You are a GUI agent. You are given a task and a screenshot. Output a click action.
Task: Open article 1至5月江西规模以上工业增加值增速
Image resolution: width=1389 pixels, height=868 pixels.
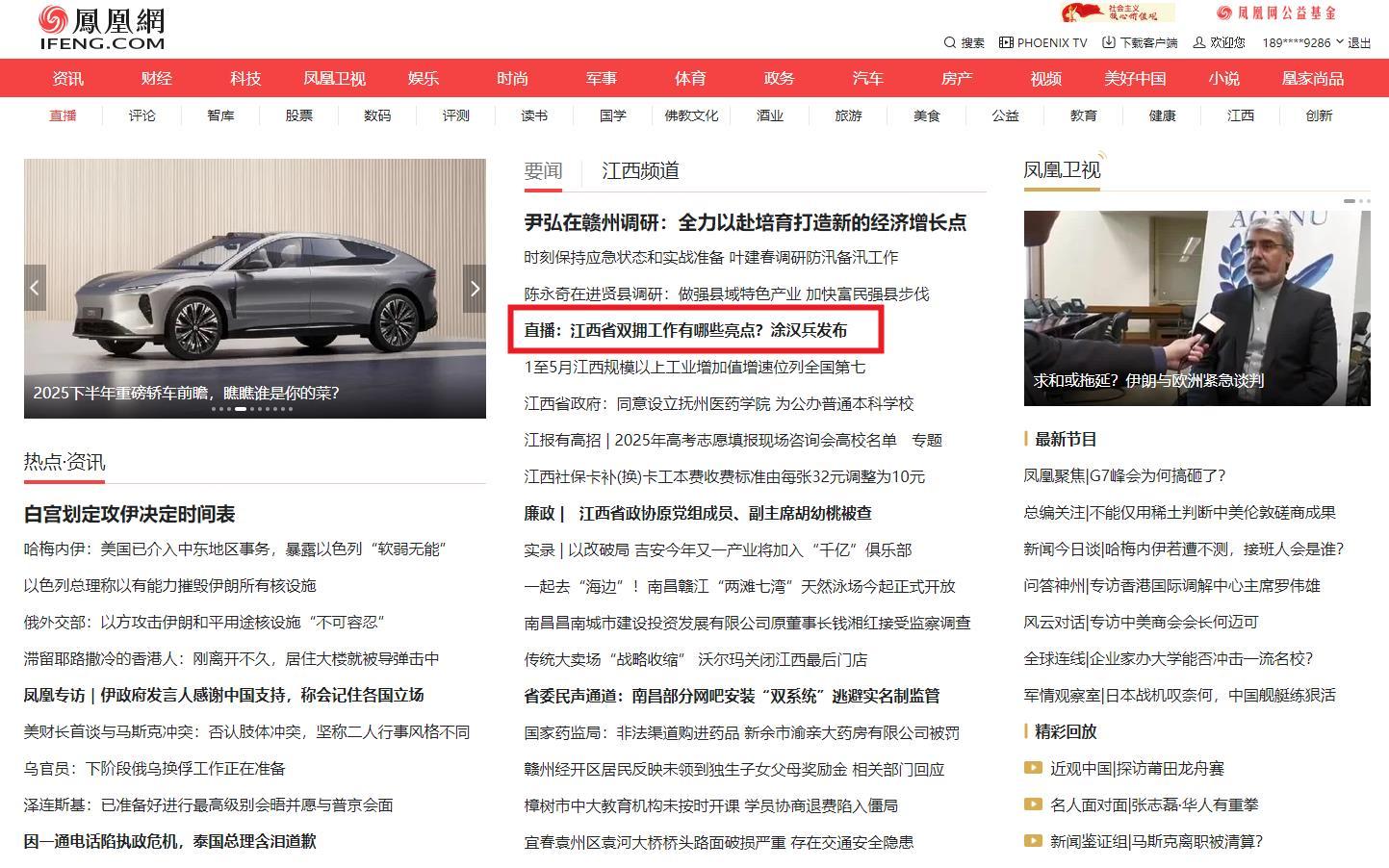695,367
